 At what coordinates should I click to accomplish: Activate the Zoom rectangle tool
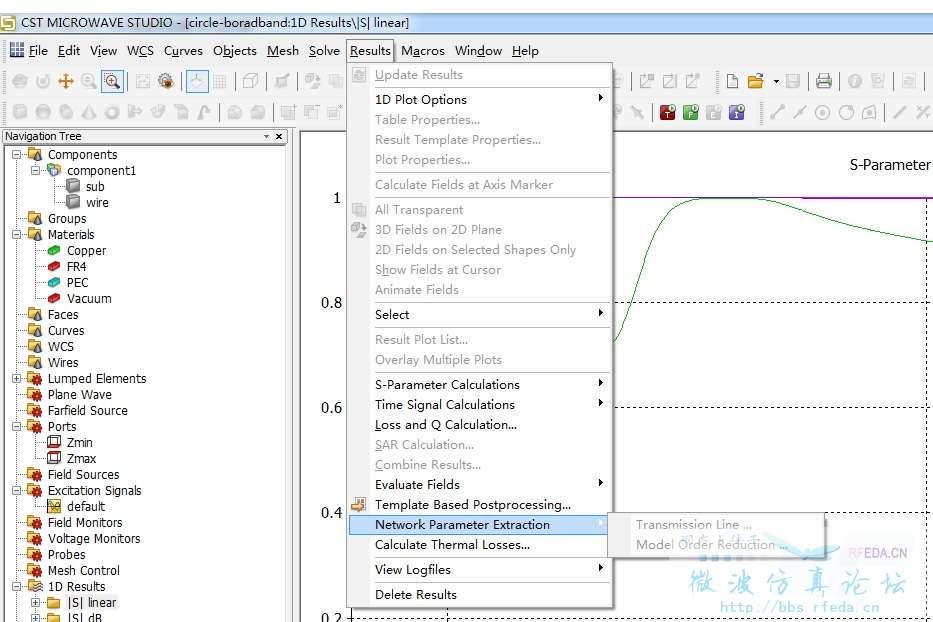coord(112,81)
